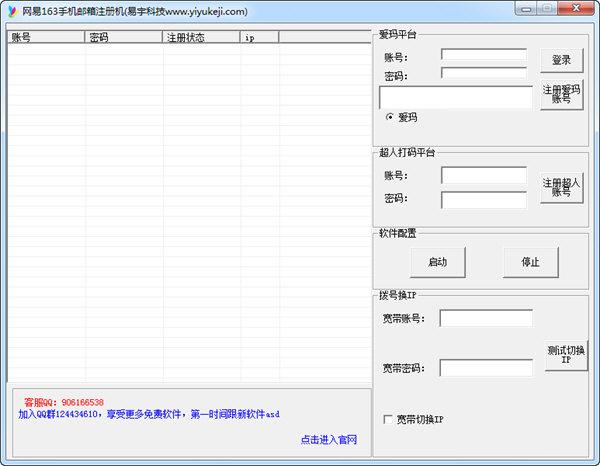
Task: Click the large text box under 爱玛平台 密码
Action: point(455,97)
